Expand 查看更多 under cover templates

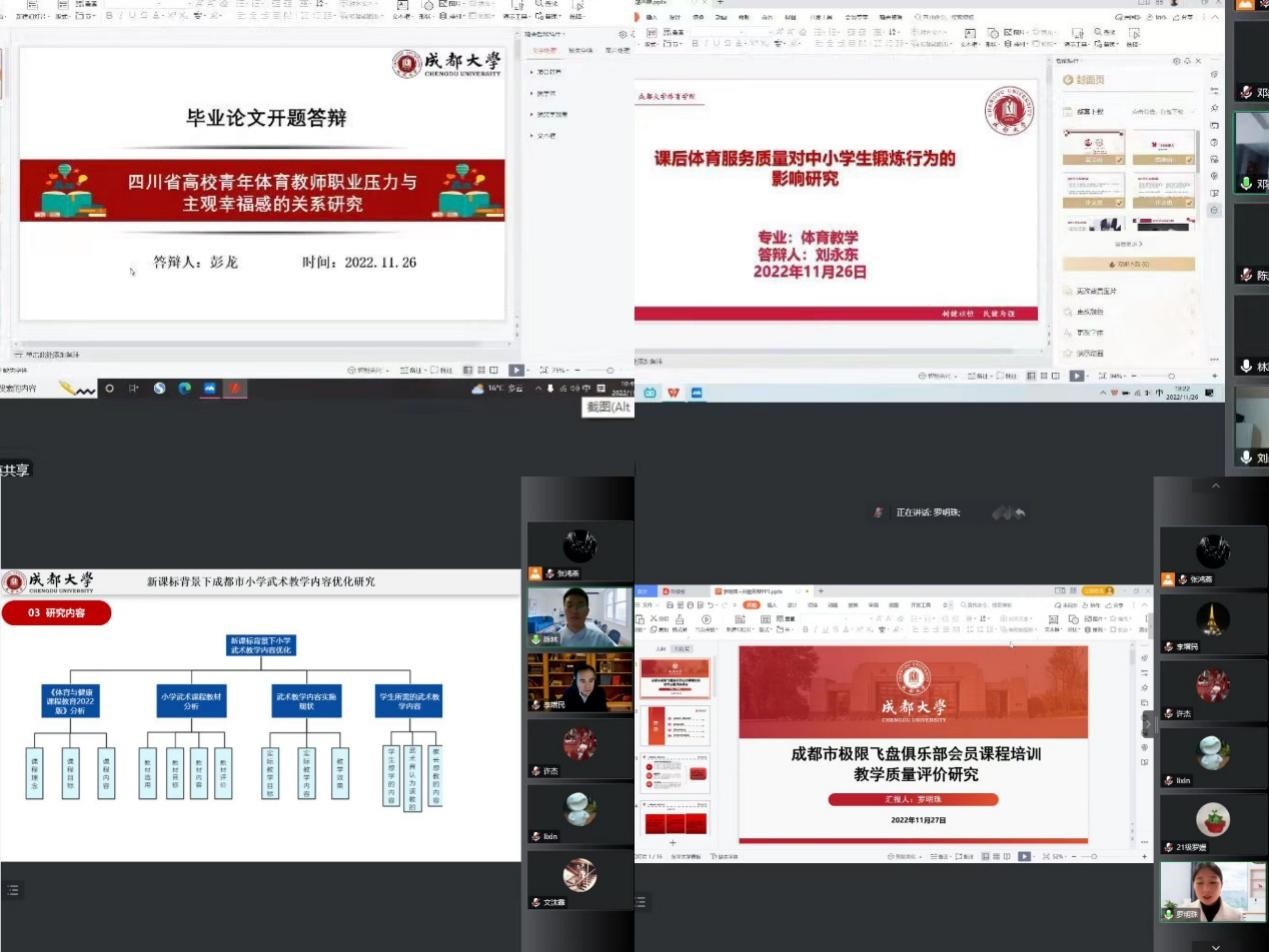click(x=1128, y=243)
